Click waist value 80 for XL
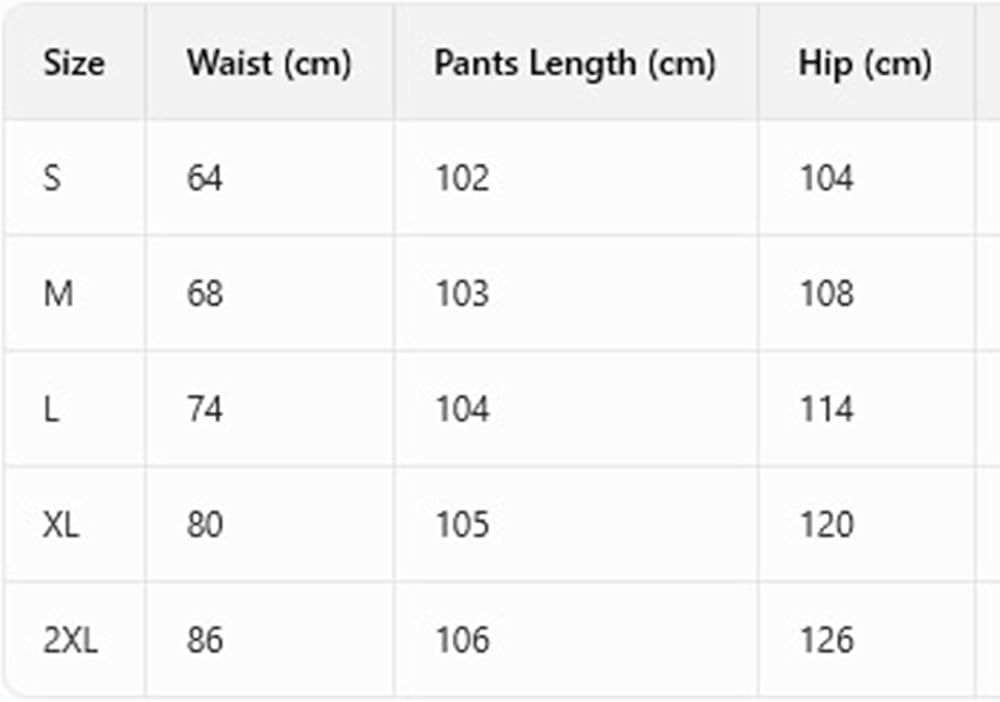The height and width of the screenshot is (702, 1000). pyautogui.click(x=205, y=525)
